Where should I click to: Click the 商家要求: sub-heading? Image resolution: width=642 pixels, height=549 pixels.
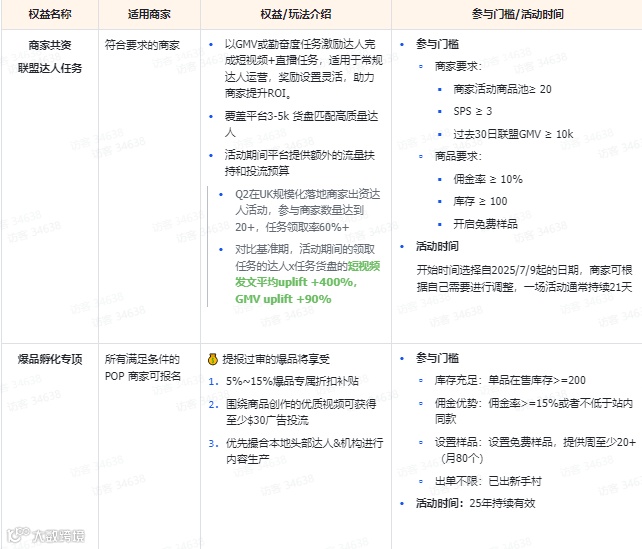458,66
